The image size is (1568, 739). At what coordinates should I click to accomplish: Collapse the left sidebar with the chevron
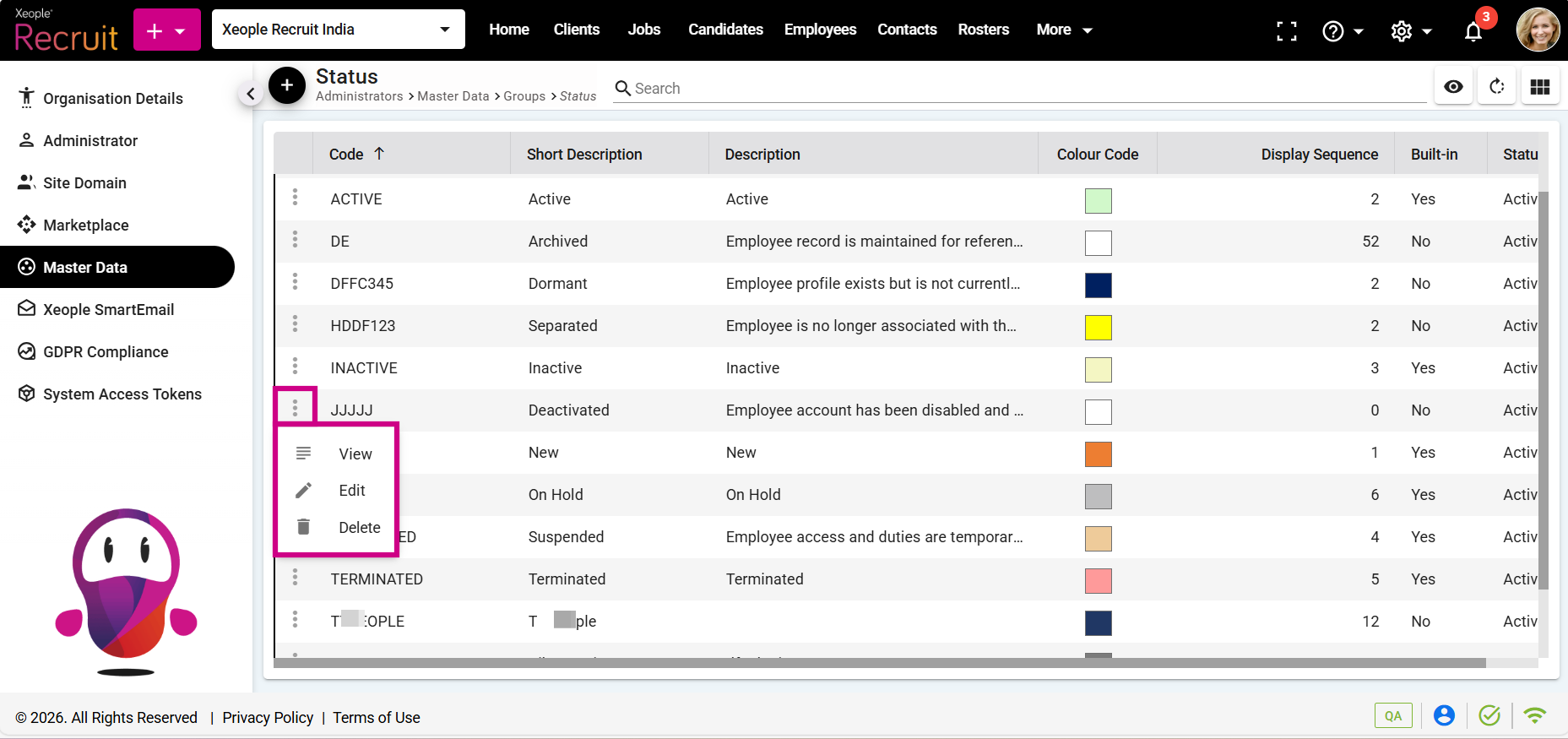250,94
